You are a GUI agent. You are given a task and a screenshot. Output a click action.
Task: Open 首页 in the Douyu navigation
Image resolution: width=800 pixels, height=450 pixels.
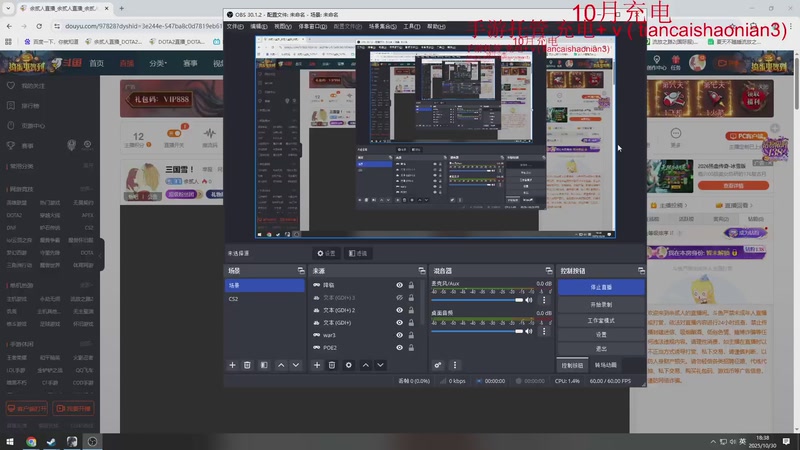click(x=96, y=63)
